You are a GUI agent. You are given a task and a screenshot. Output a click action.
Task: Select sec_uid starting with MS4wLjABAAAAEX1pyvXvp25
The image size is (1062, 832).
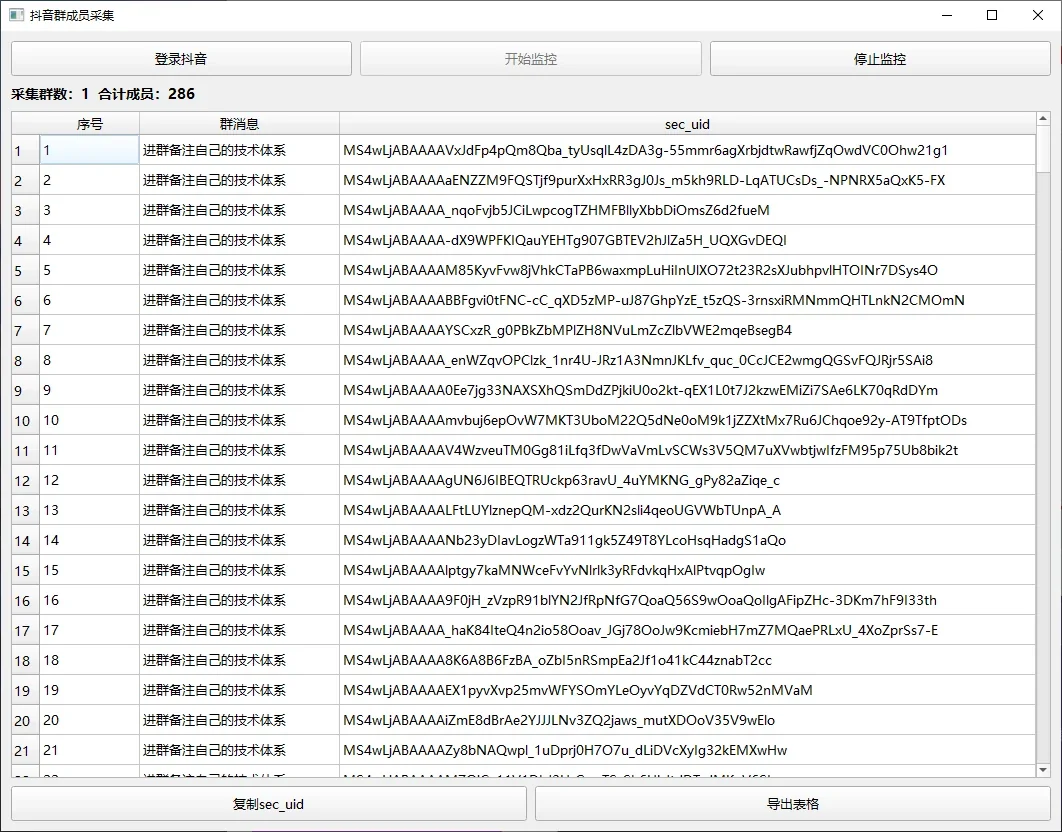coord(687,690)
